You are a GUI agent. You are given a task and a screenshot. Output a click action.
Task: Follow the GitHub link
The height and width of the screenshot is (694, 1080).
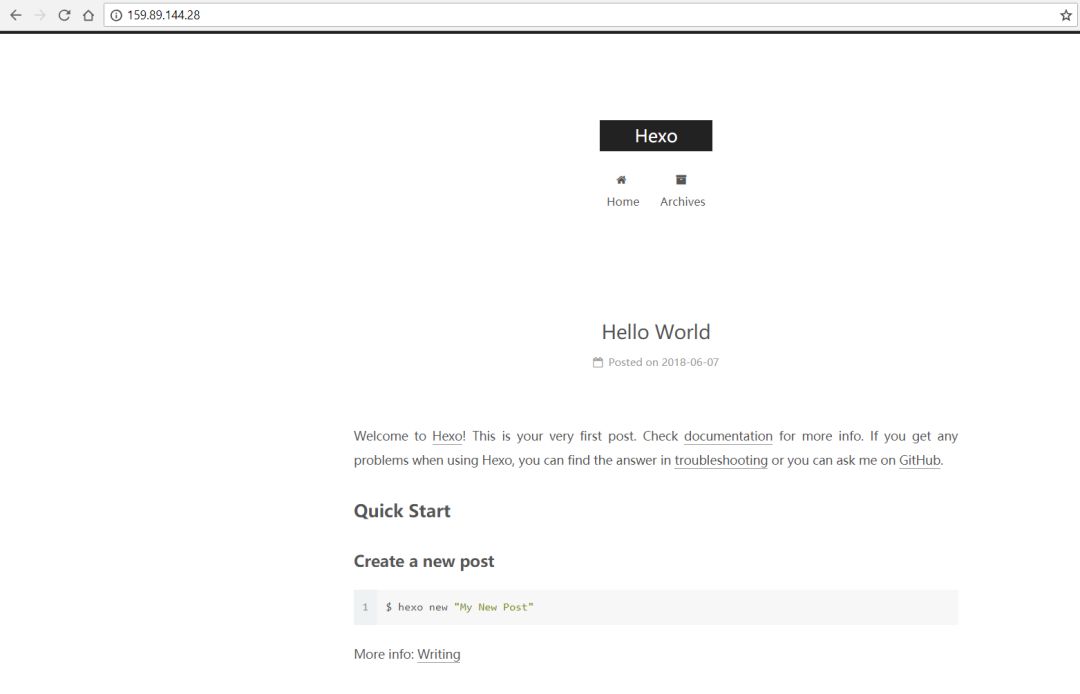click(x=920, y=460)
